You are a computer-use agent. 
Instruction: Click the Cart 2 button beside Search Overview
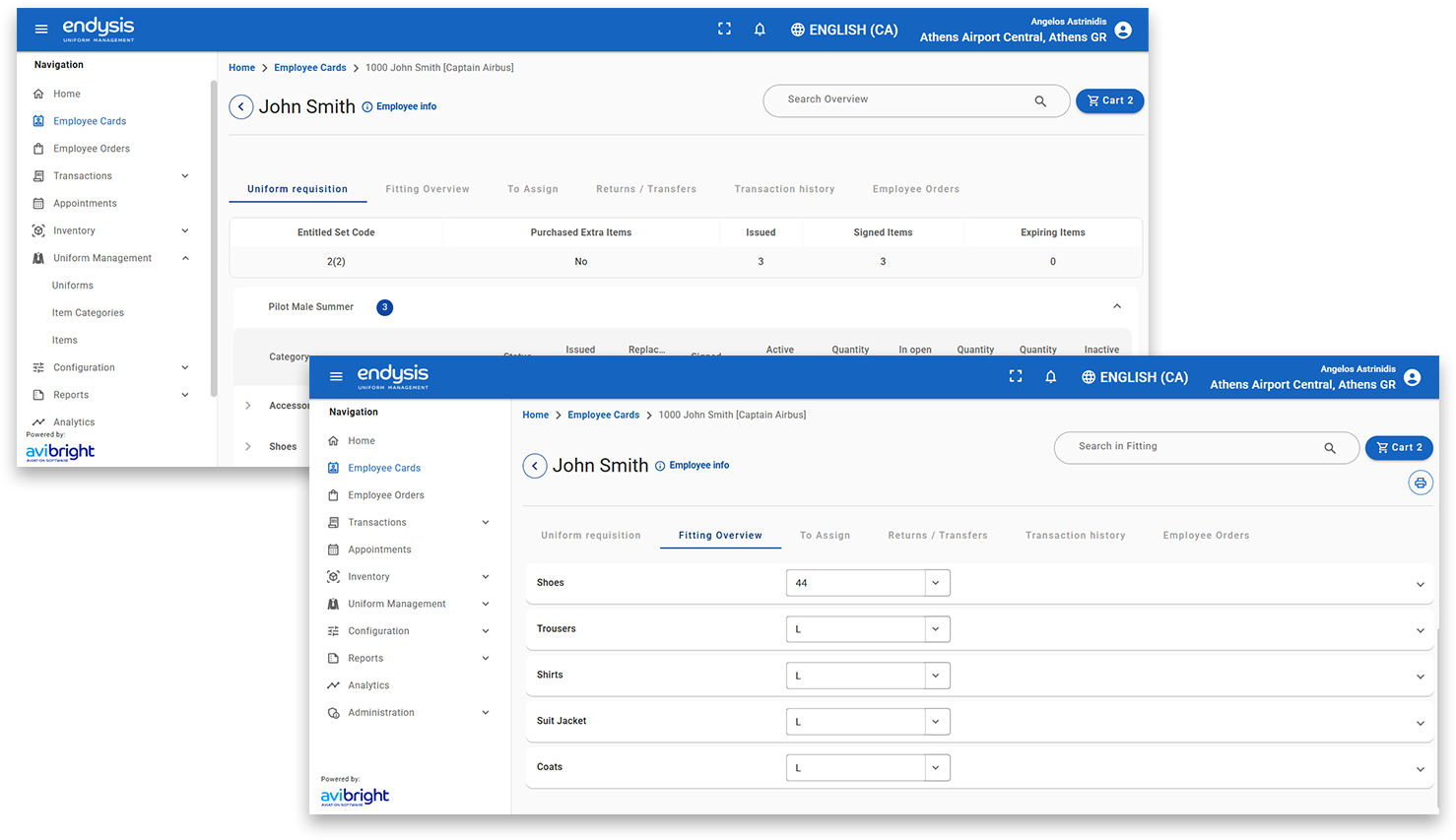[x=1109, y=100]
